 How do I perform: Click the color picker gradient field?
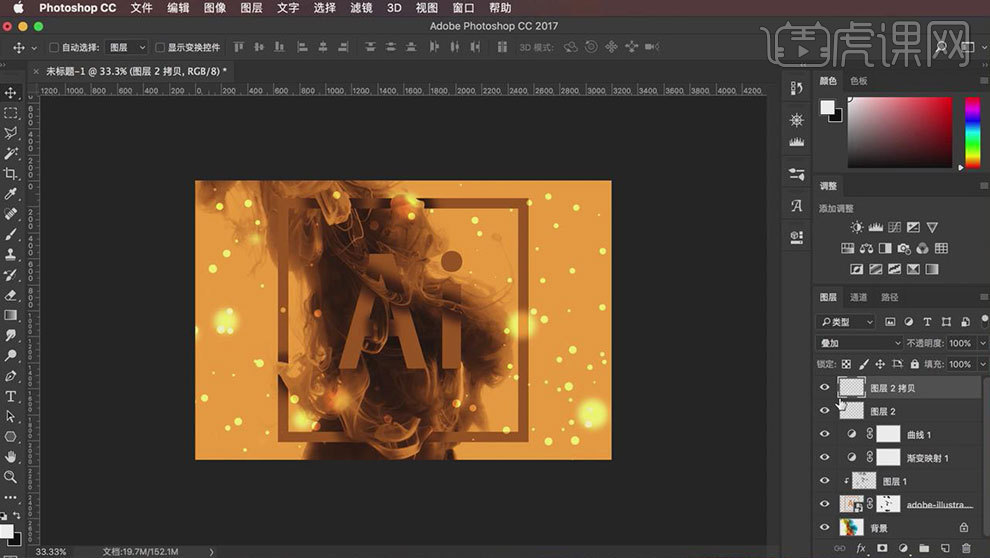tap(899, 132)
